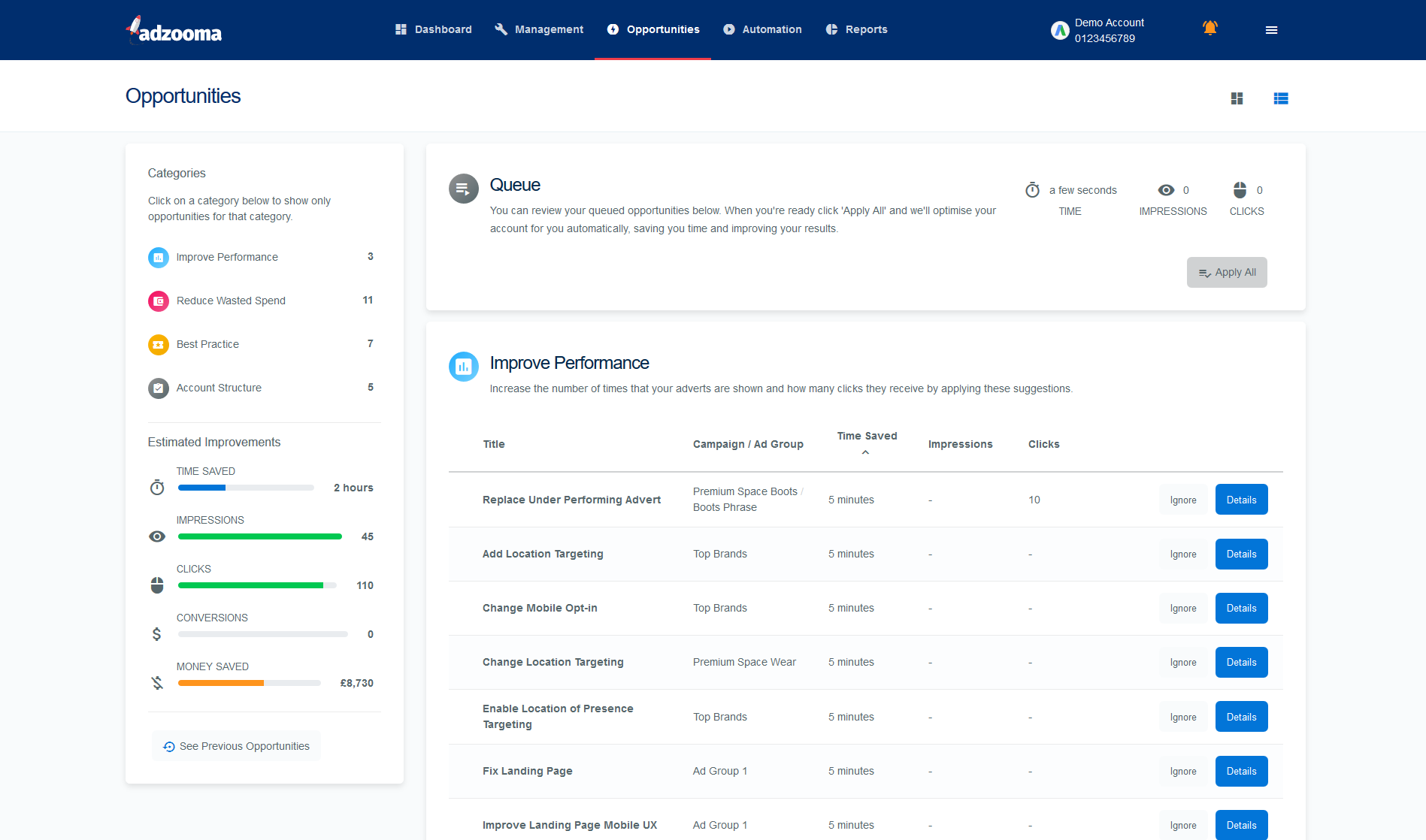View Details for Replace Under Performing Advert

(1241, 500)
